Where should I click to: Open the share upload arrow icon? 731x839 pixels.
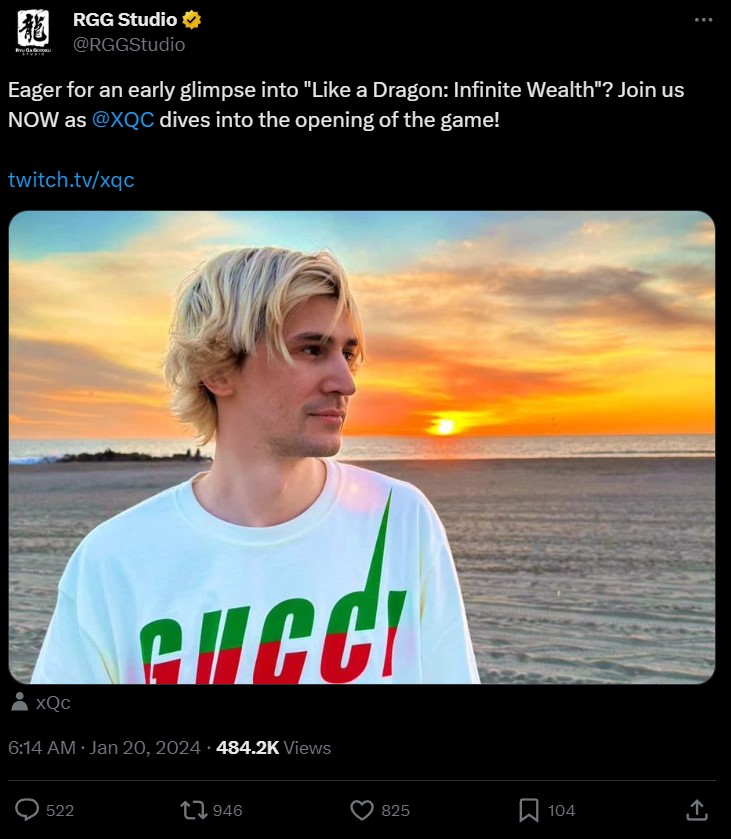697,810
